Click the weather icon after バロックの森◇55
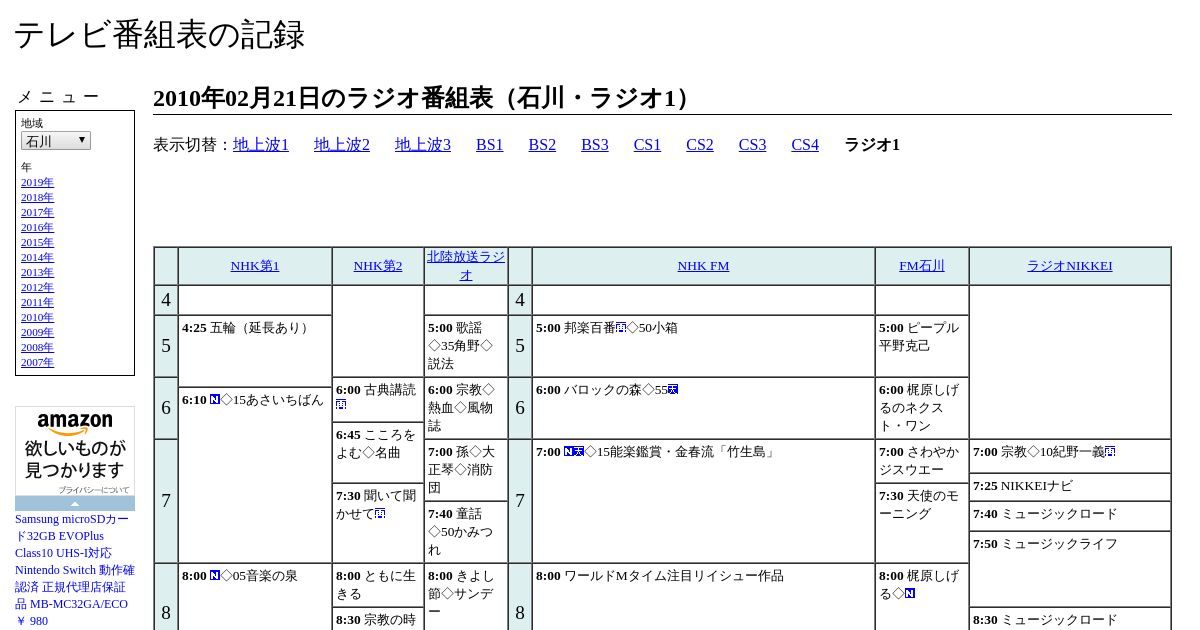Screen dimensions: 1200x630 click(673, 389)
